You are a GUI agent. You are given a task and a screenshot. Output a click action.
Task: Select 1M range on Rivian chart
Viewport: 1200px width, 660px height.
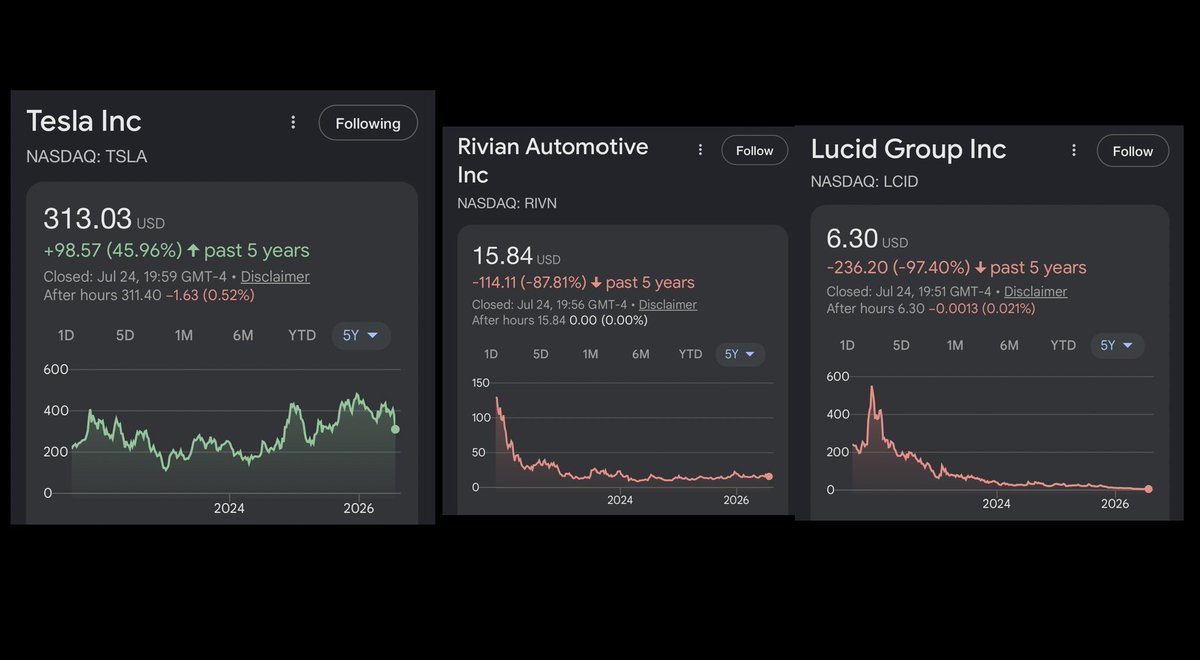pos(591,354)
